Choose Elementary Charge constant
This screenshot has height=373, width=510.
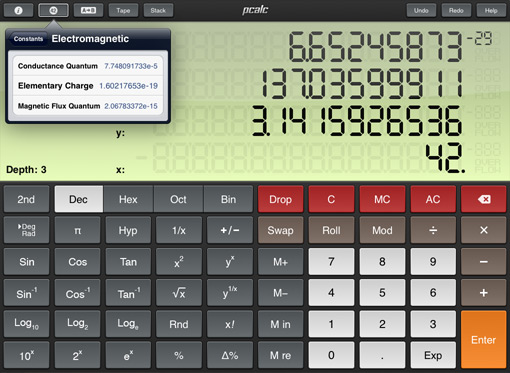point(88,86)
